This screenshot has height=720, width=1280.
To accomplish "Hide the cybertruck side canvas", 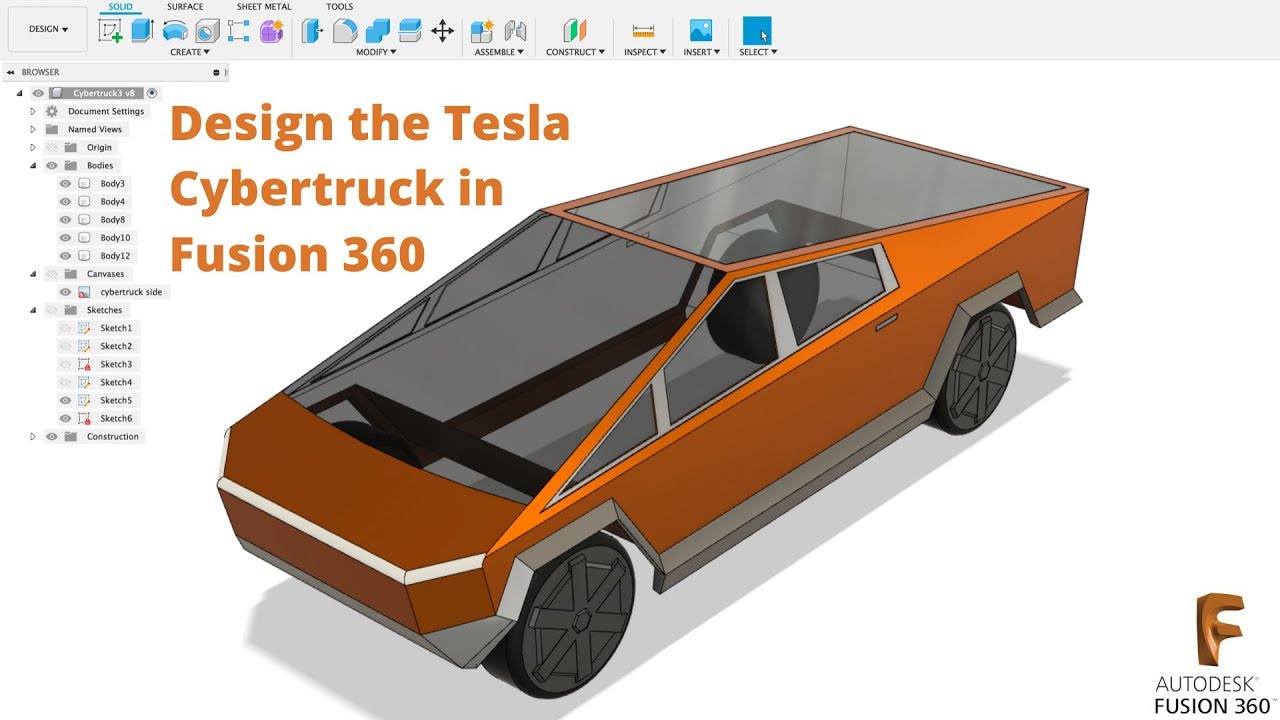I will click(x=65, y=292).
